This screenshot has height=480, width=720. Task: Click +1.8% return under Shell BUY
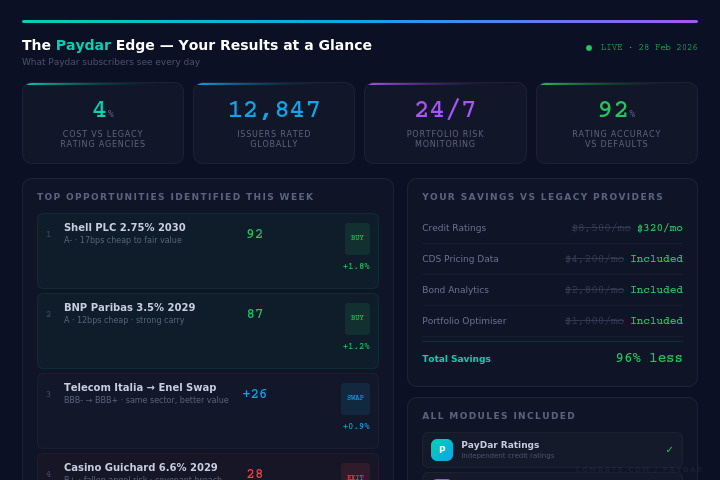coord(356,266)
